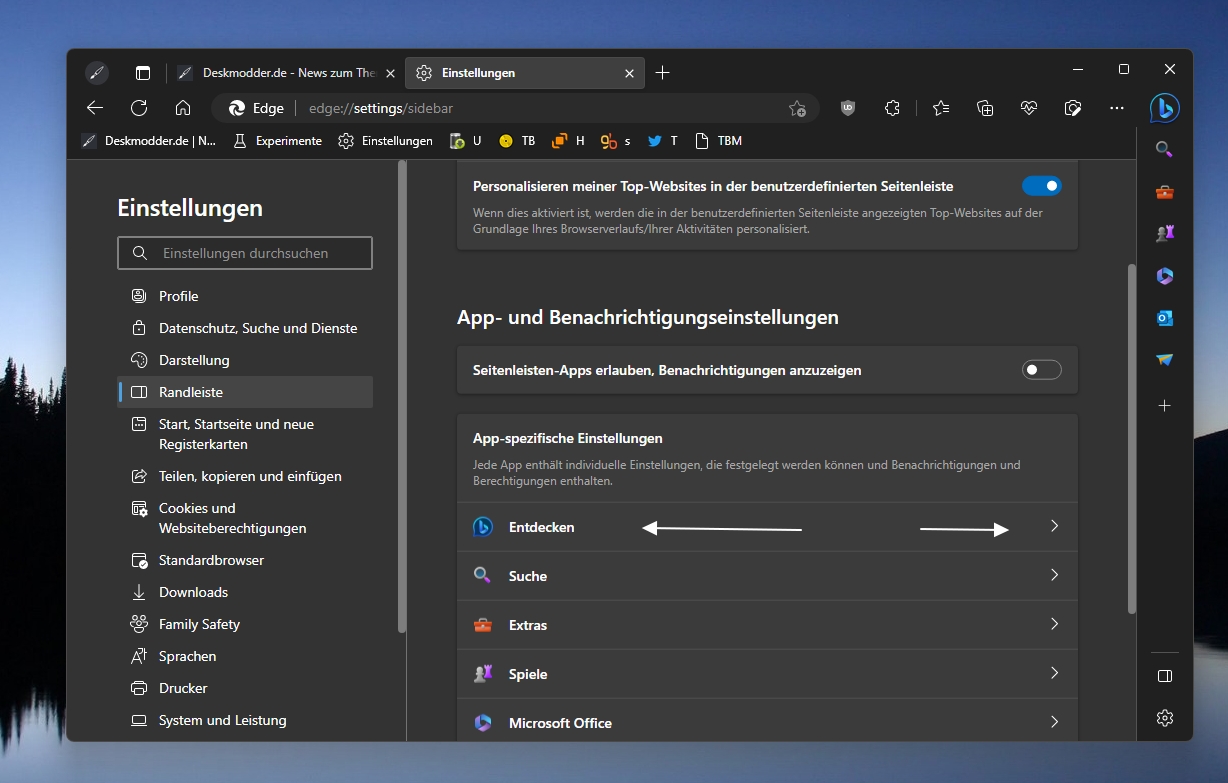Disable personalized Top-Websites toggle
The width and height of the screenshot is (1228, 783).
coord(1041,186)
